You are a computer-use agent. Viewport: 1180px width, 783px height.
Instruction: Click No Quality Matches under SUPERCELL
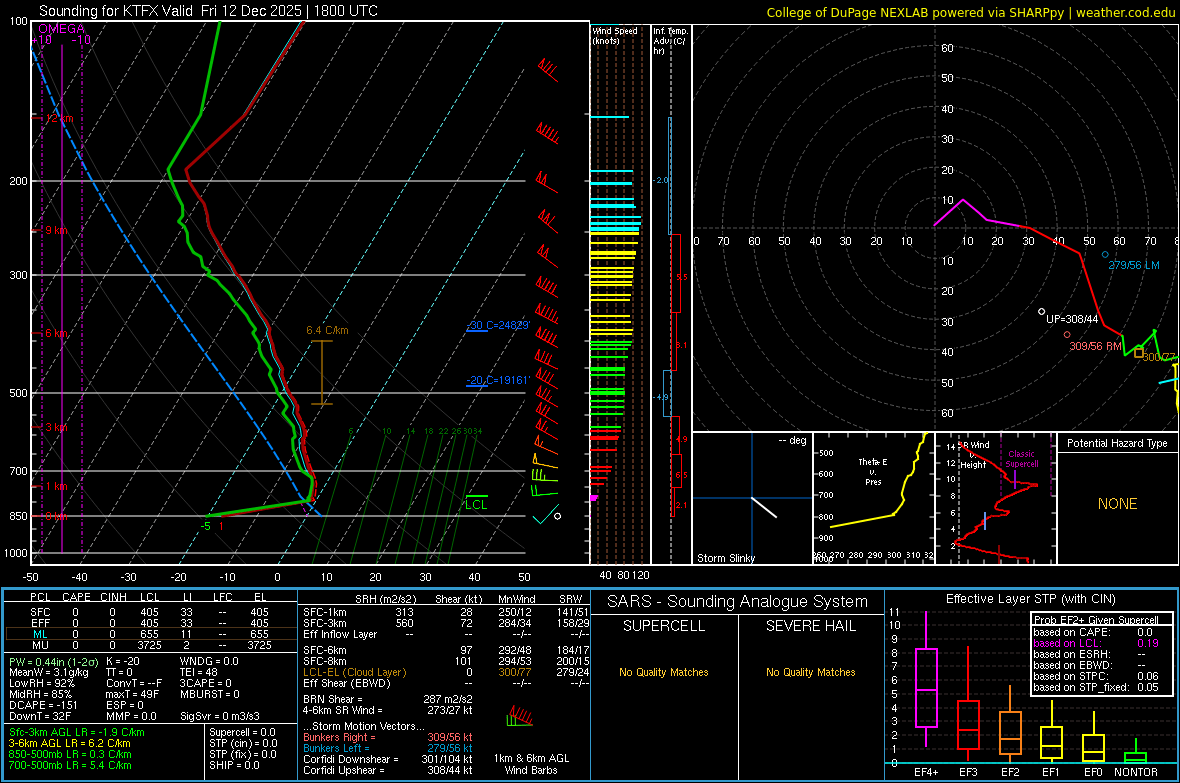pos(664,672)
